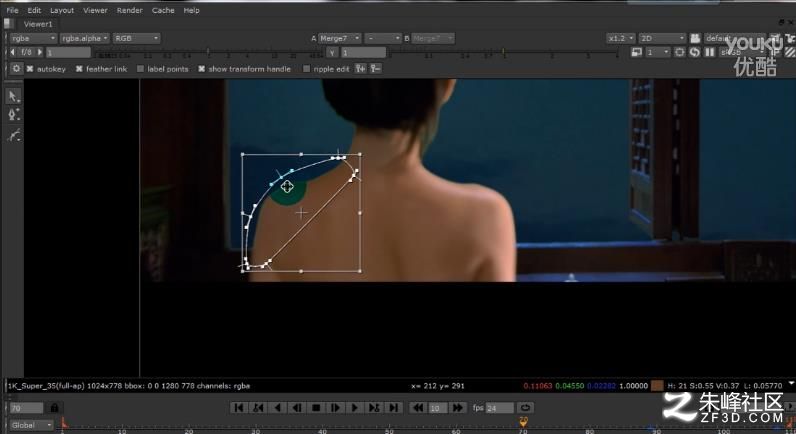
Task: Toggle the region of interest icon
Action: click(x=680, y=52)
